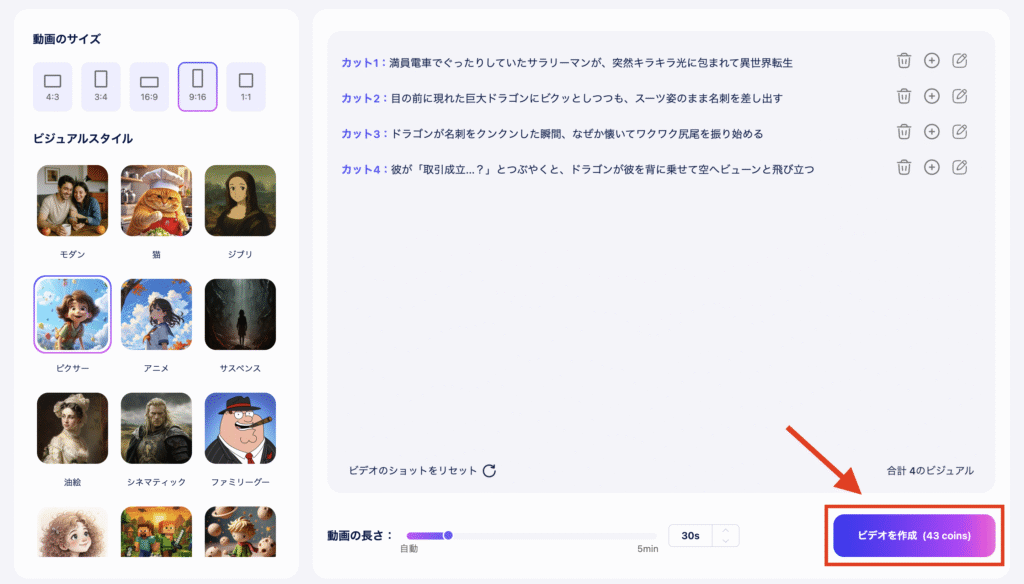Choose the 16:9 aspect ratio

click(149, 86)
